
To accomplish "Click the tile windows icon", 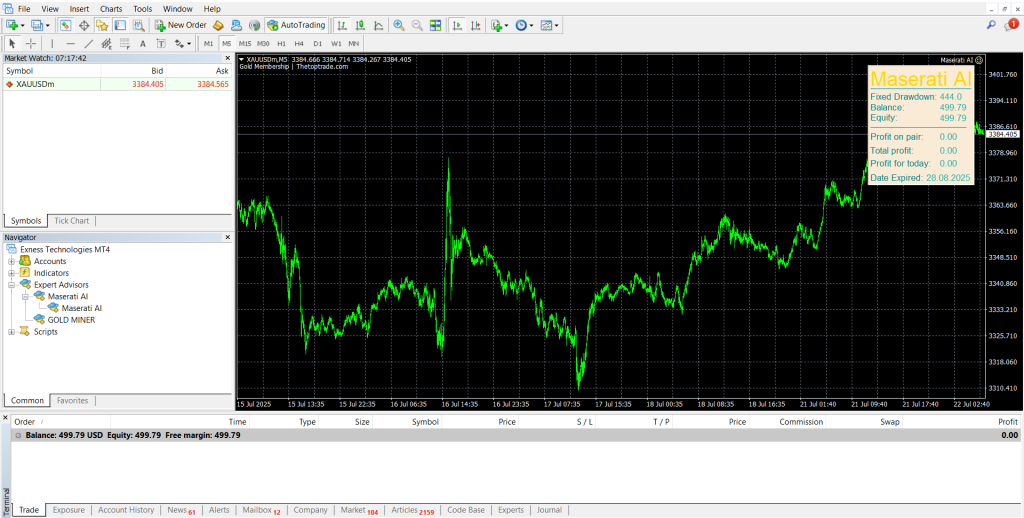I will tap(435, 25).
